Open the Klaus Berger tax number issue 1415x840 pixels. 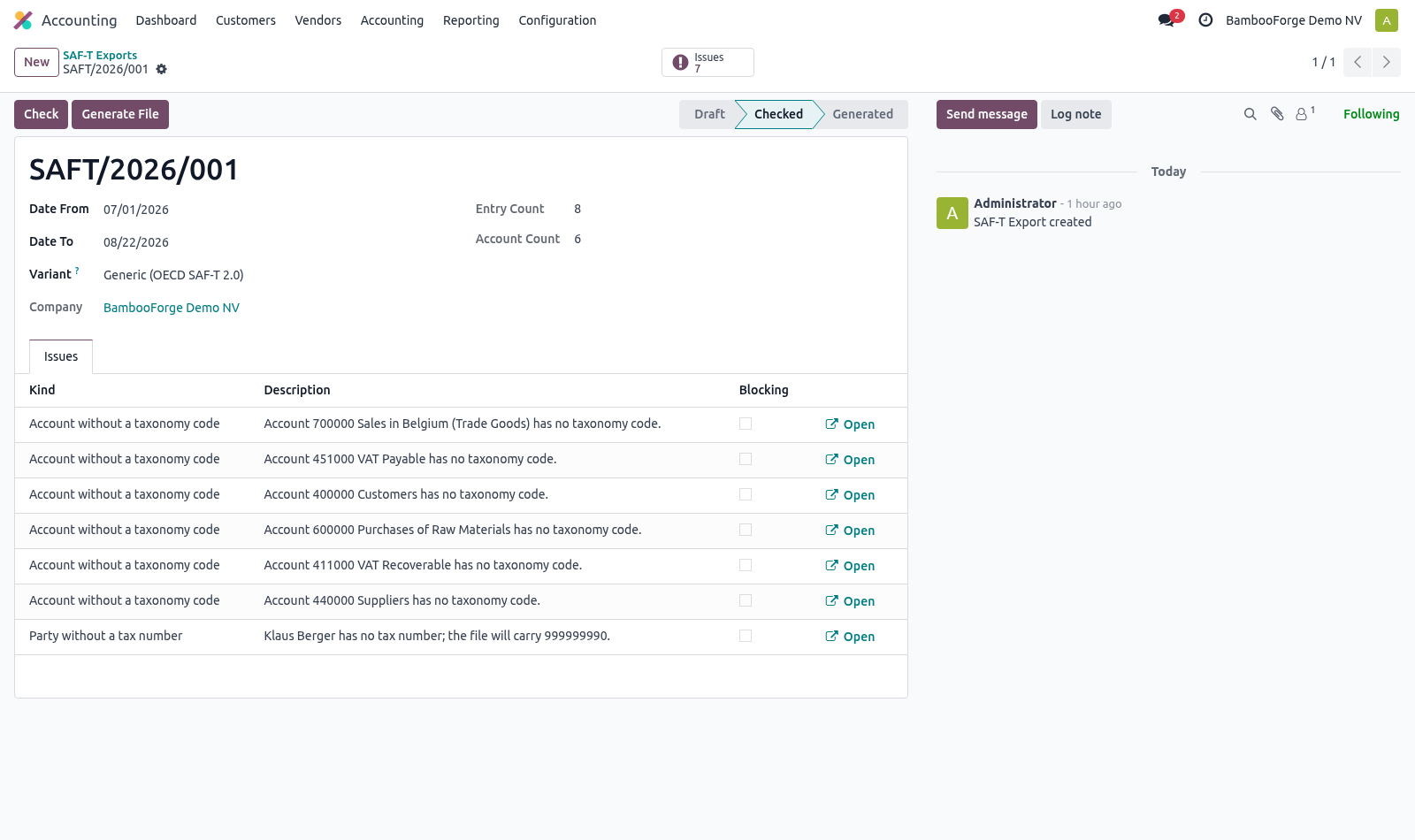point(850,637)
